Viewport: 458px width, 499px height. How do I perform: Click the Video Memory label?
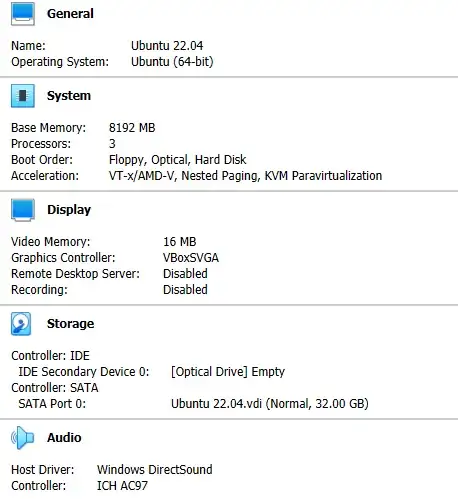pyautogui.click(x=51, y=242)
